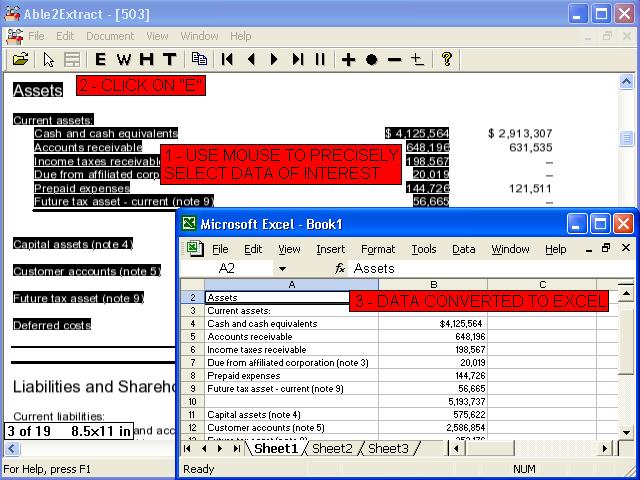Click the plus-minus zoom icon

(x=417, y=60)
